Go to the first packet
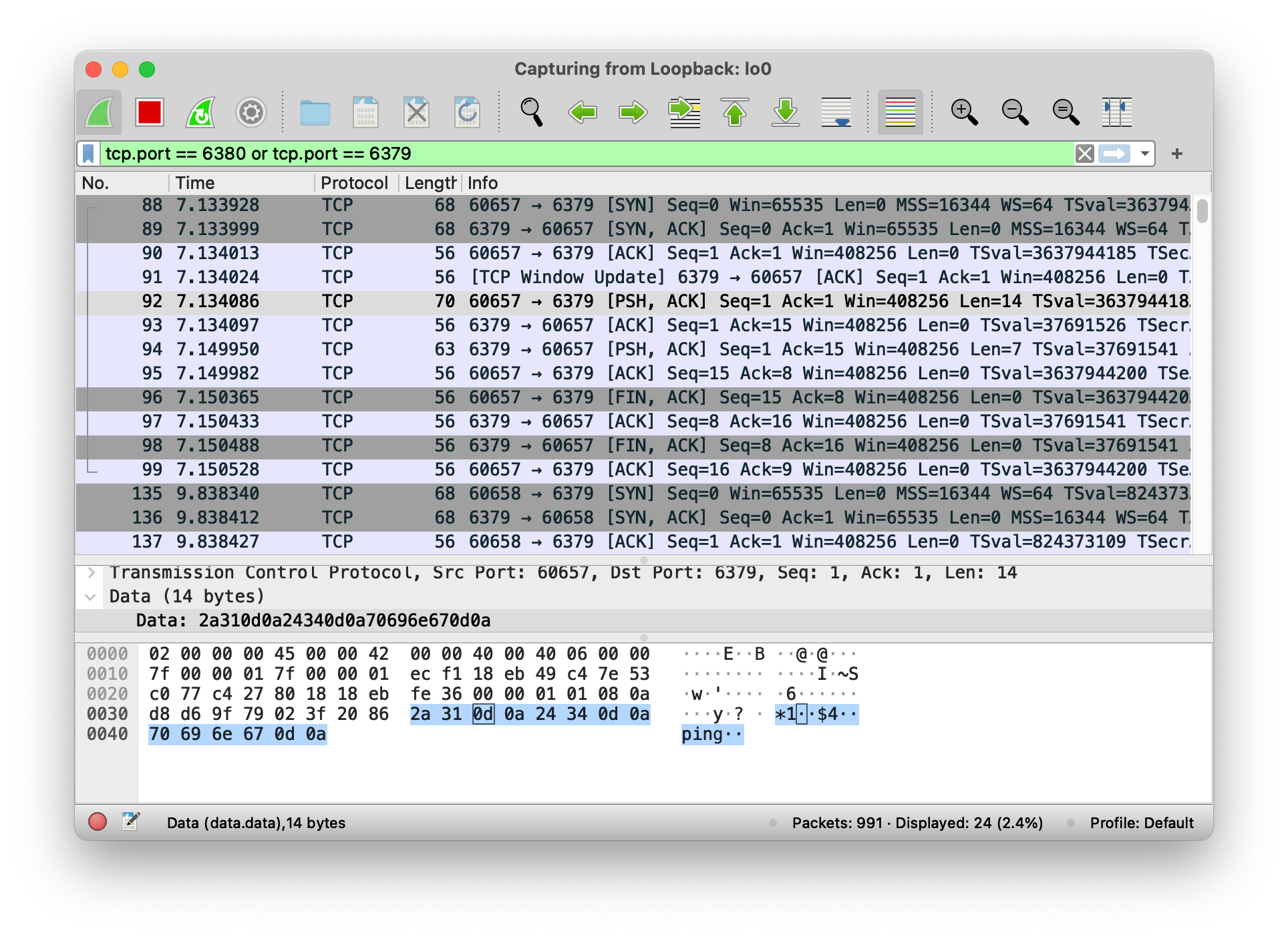1288x939 pixels. pos(735,112)
